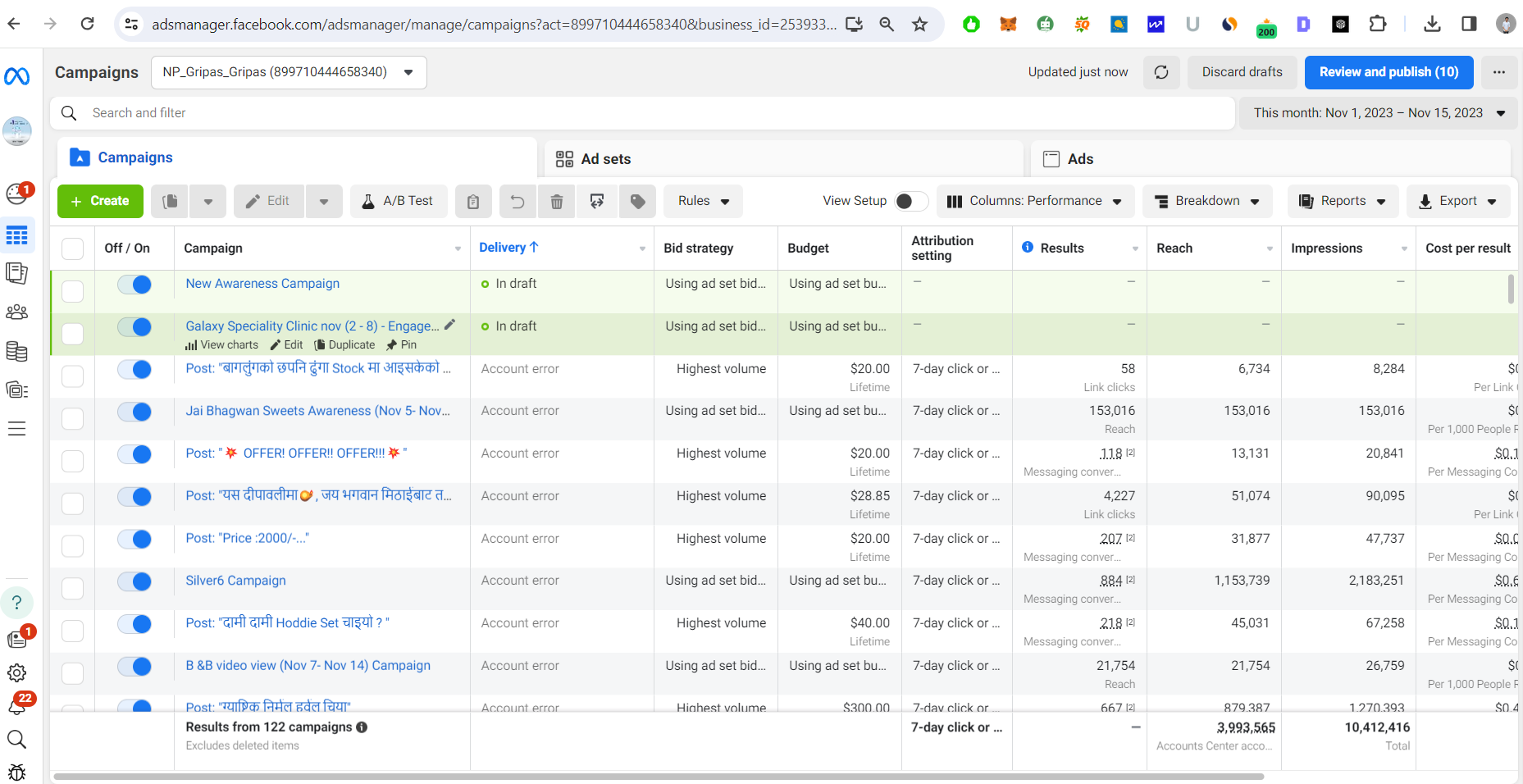Image resolution: width=1523 pixels, height=784 pixels.
Task: Check the Silver6 Campaign row checkbox
Action: 73,589
